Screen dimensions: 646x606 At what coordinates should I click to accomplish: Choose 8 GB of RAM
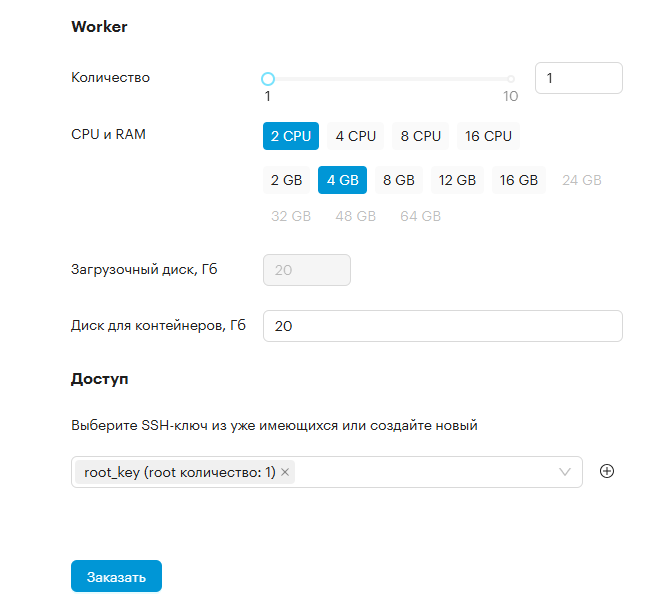(398, 180)
